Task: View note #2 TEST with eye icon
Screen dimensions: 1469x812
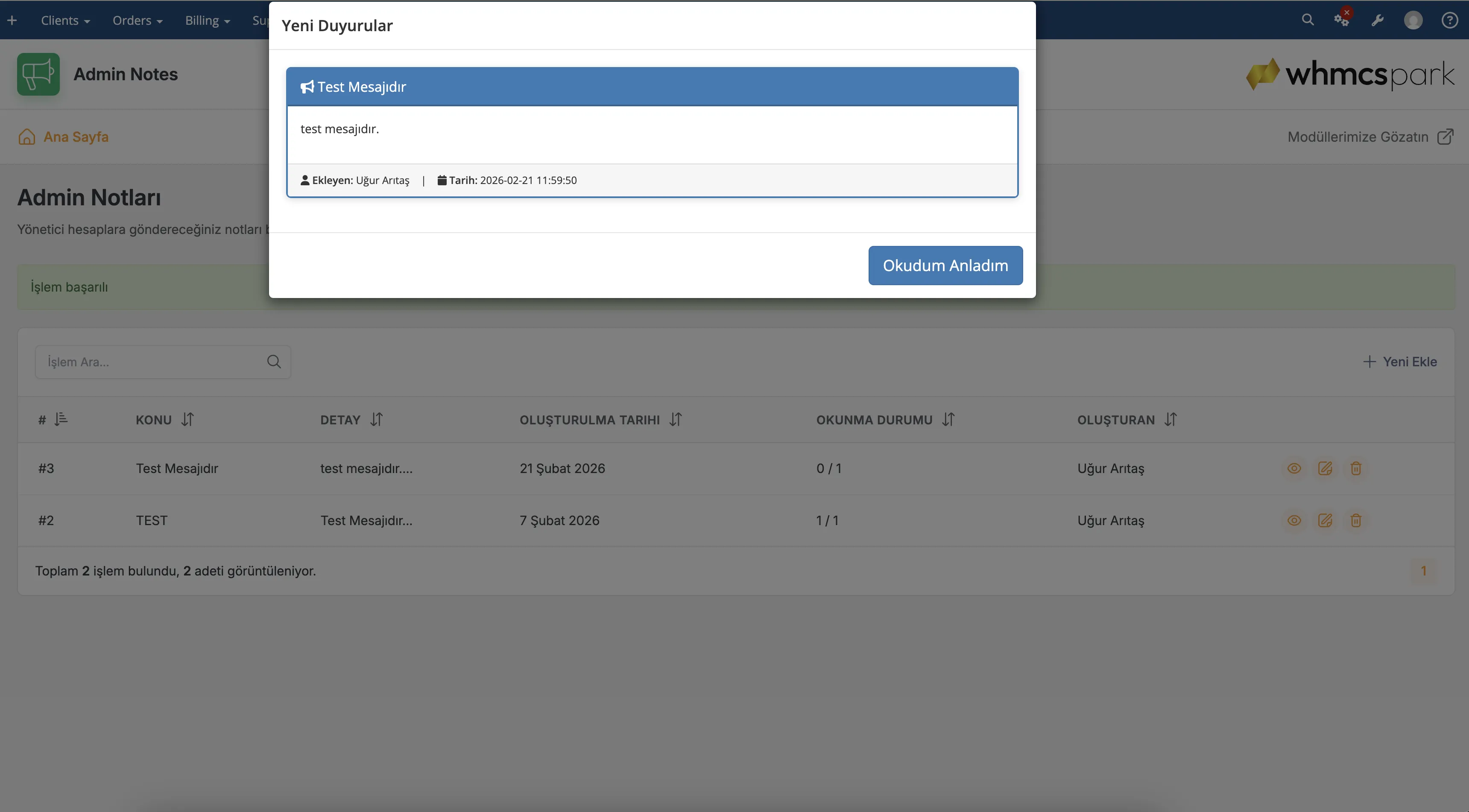Action: point(1294,520)
